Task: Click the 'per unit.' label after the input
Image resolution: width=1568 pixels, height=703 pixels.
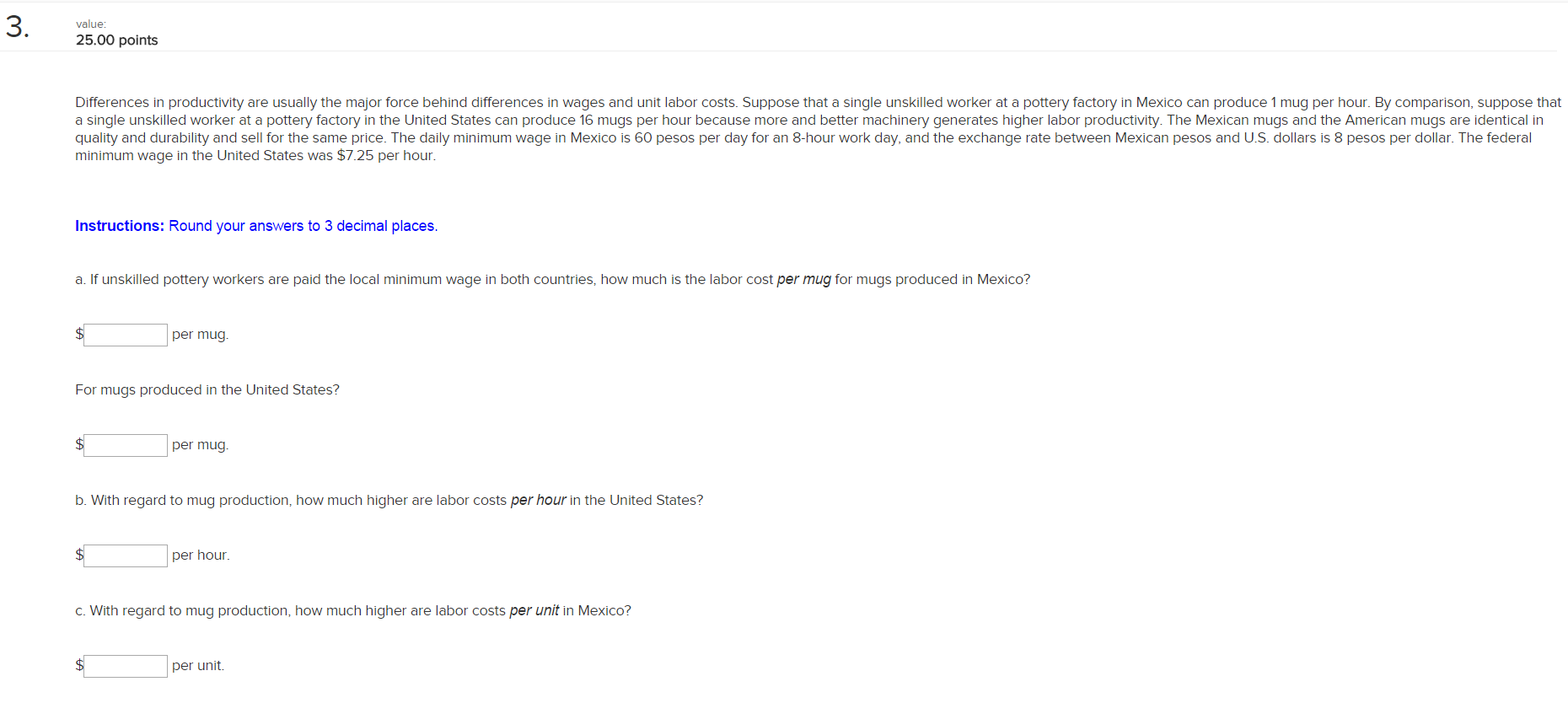Action: point(198,665)
